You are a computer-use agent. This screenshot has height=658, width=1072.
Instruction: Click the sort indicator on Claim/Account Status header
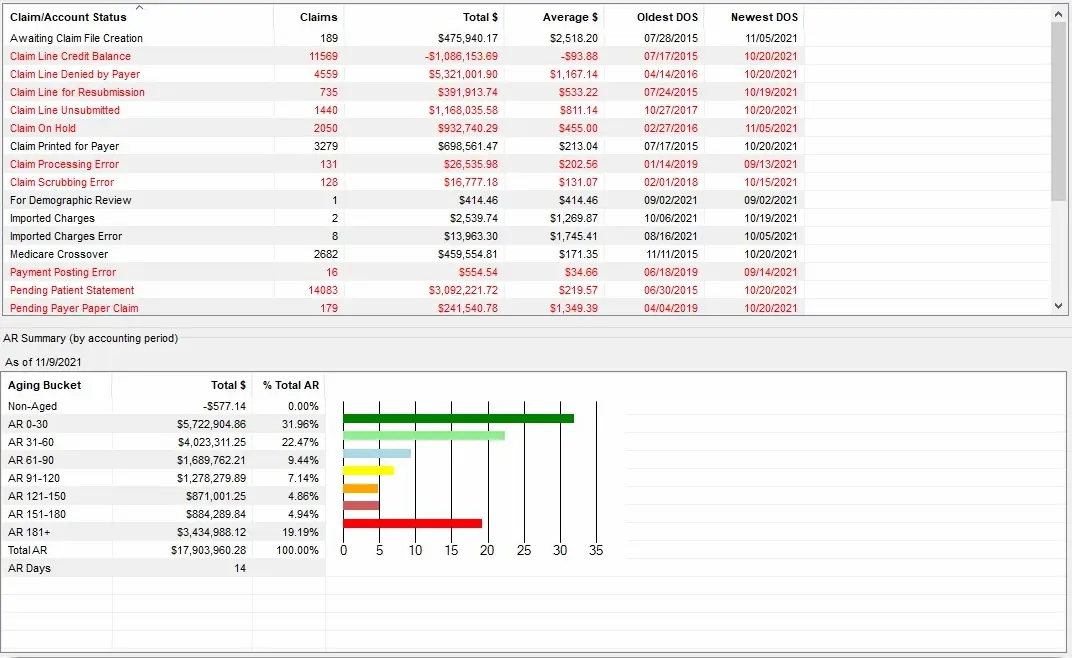(139, 6)
